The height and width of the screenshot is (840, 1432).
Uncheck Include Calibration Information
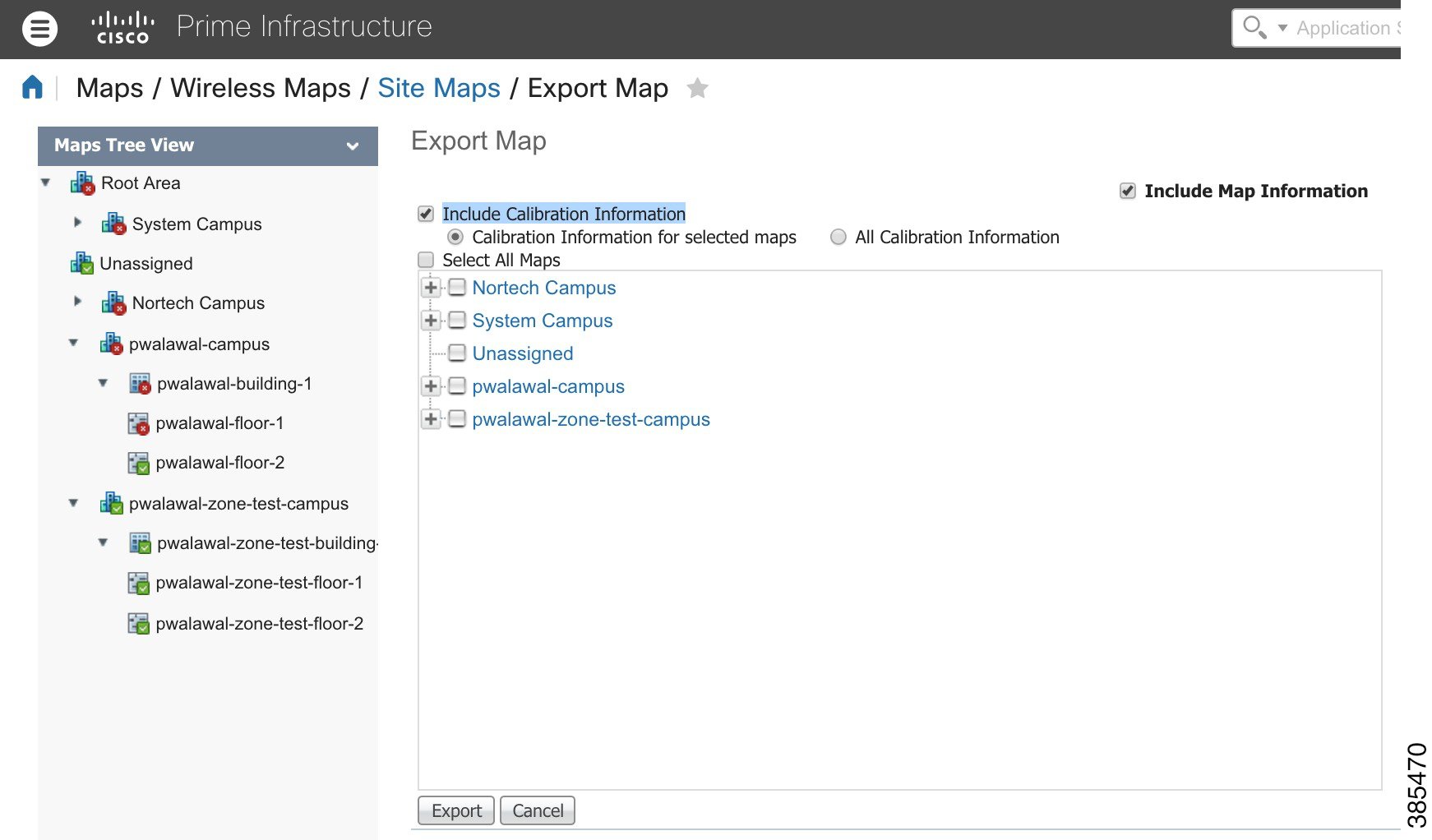tap(426, 214)
